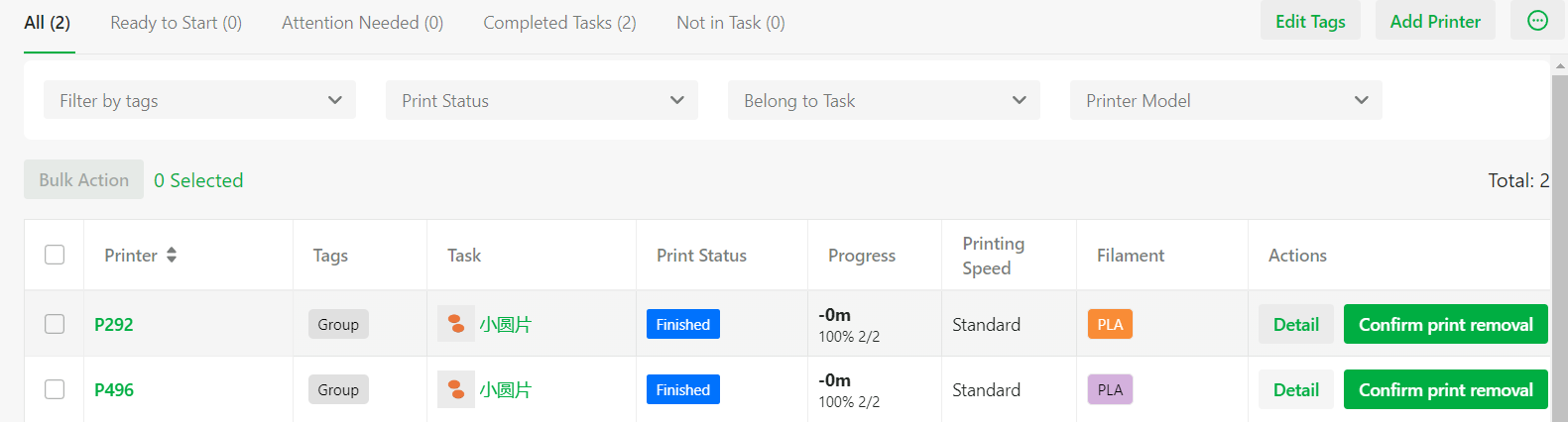Confirm print removal for P292
This screenshot has width=1568, height=422.
1445,324
